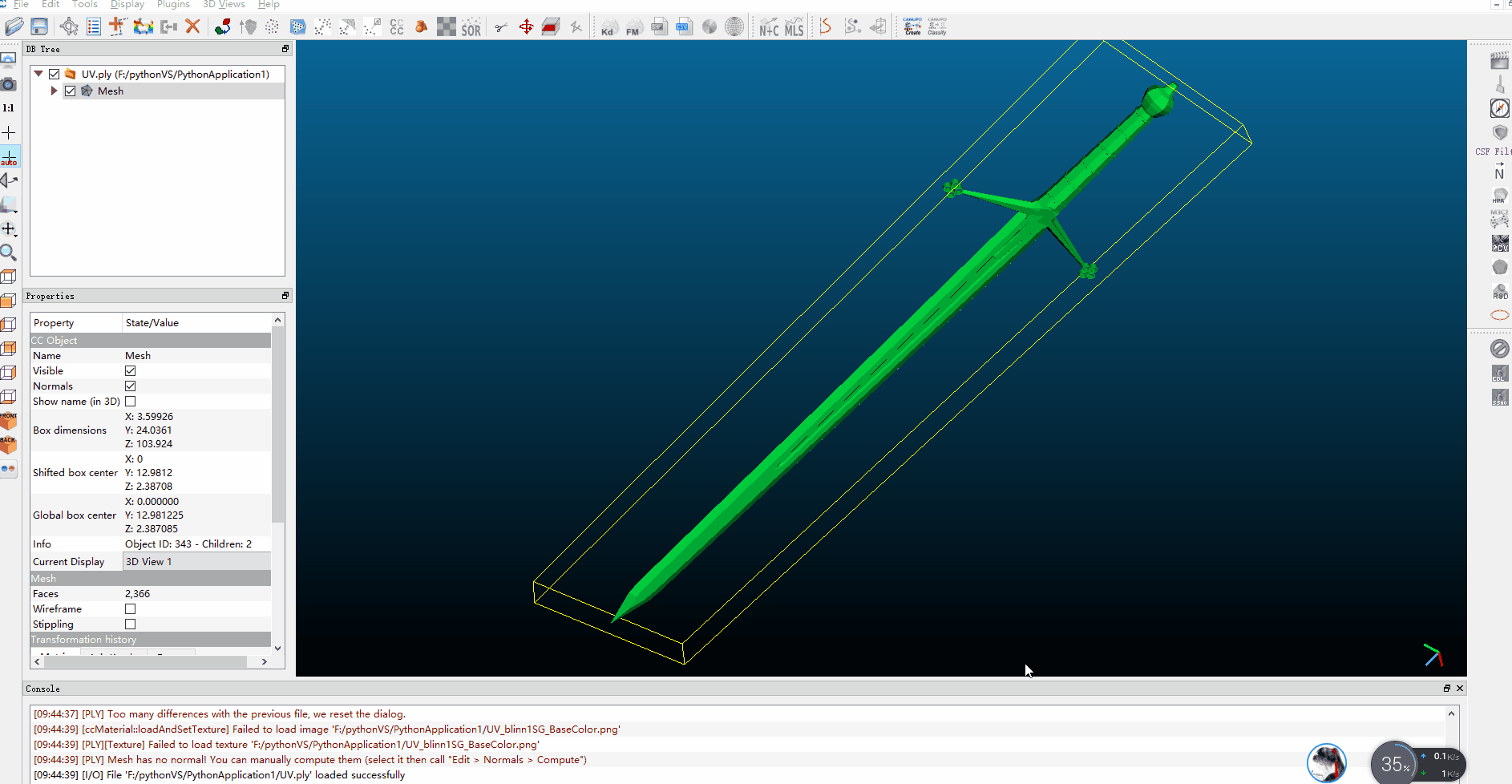Click the Clone entities icon
The height and width of the screenshot is (784, 1512).
click(143, 26)
